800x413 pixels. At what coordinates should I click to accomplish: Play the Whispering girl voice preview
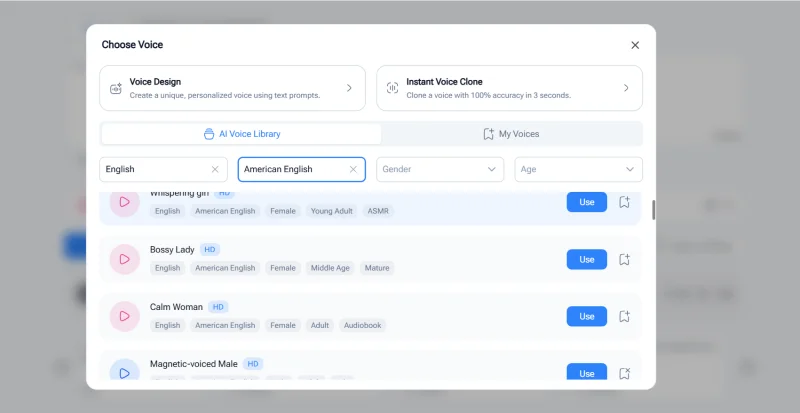coord(124,202)
